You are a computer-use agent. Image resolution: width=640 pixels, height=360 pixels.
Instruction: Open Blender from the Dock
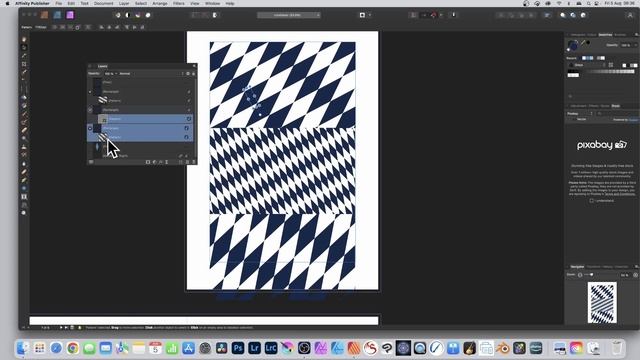tap(503, 348)
